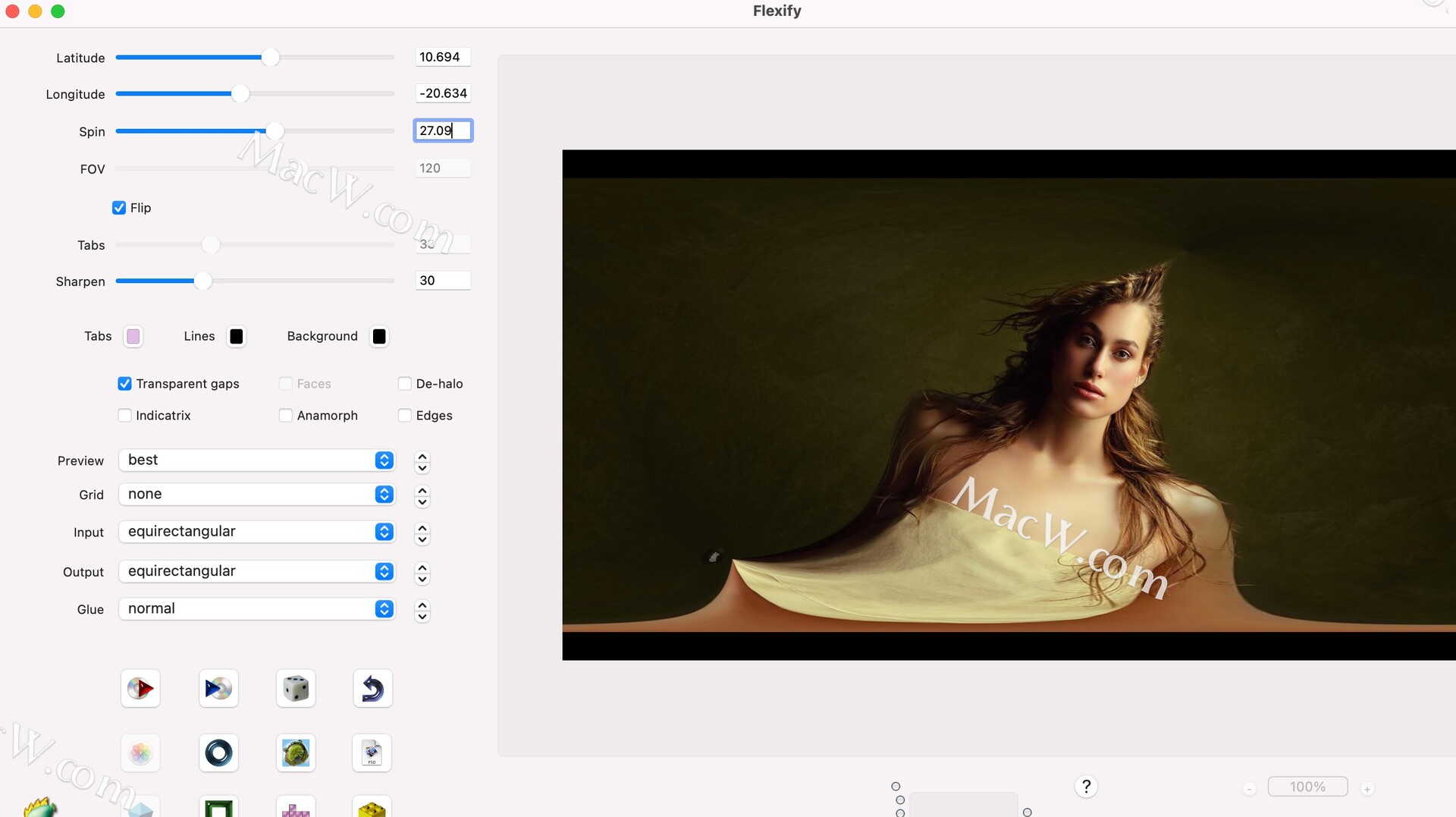Click the PSD file export icon
This screenshot has width=1456, height=817.
tap(372, 753)
